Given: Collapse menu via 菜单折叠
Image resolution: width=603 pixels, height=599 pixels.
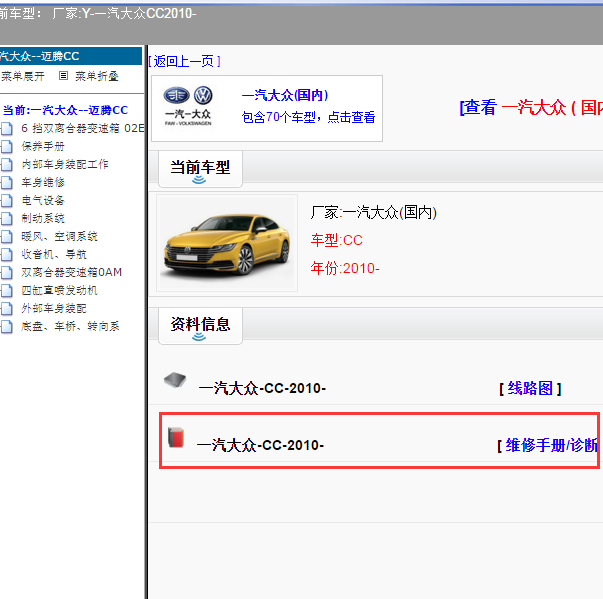Looking at the screenshot, I should pos(97,76).
